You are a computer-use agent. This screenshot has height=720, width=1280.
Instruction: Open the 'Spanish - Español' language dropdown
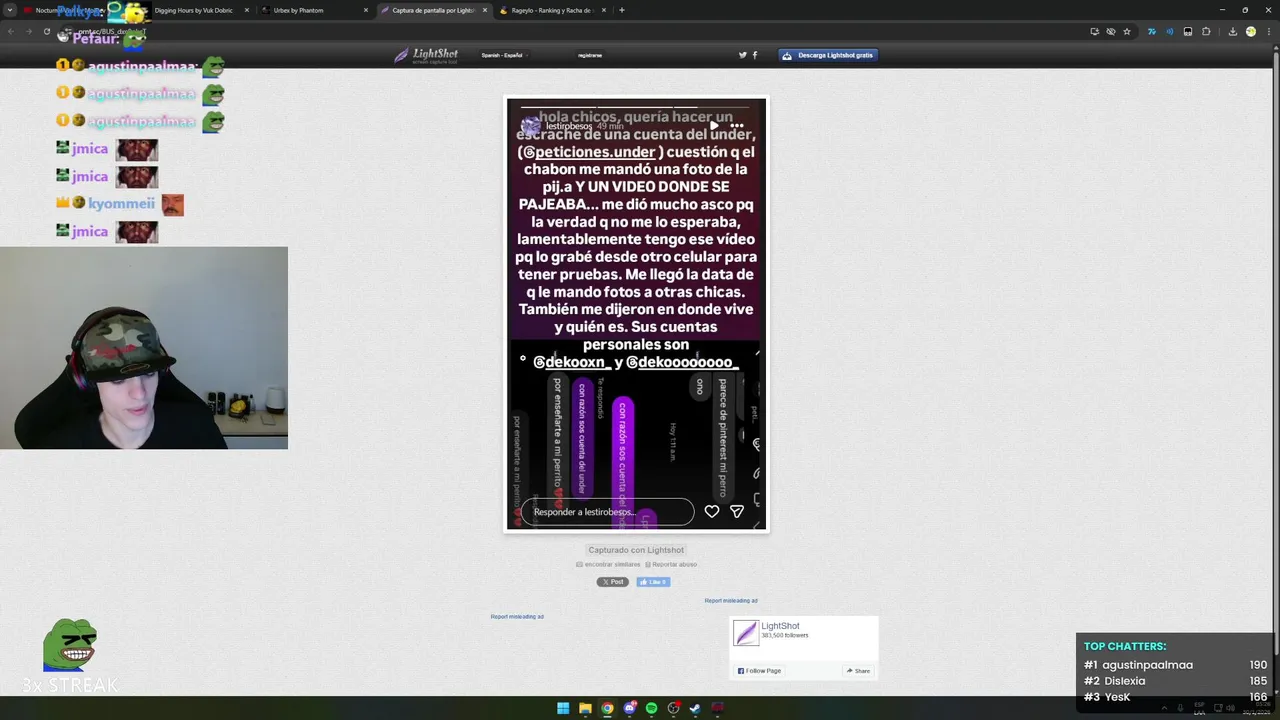coord(504,55)
